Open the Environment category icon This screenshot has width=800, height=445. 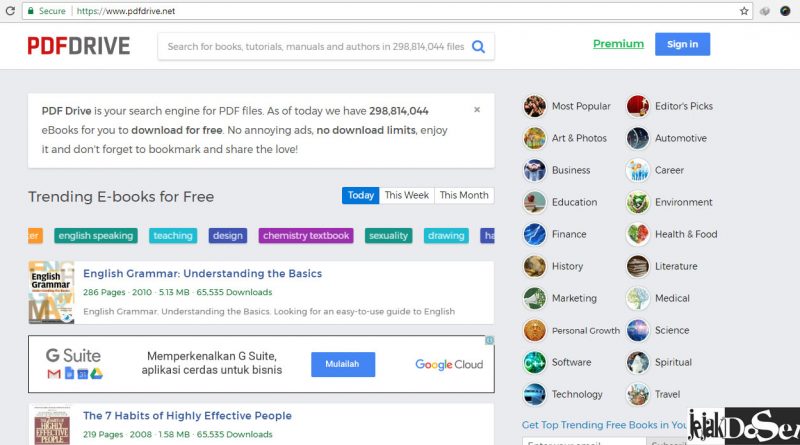click(638, 203)
